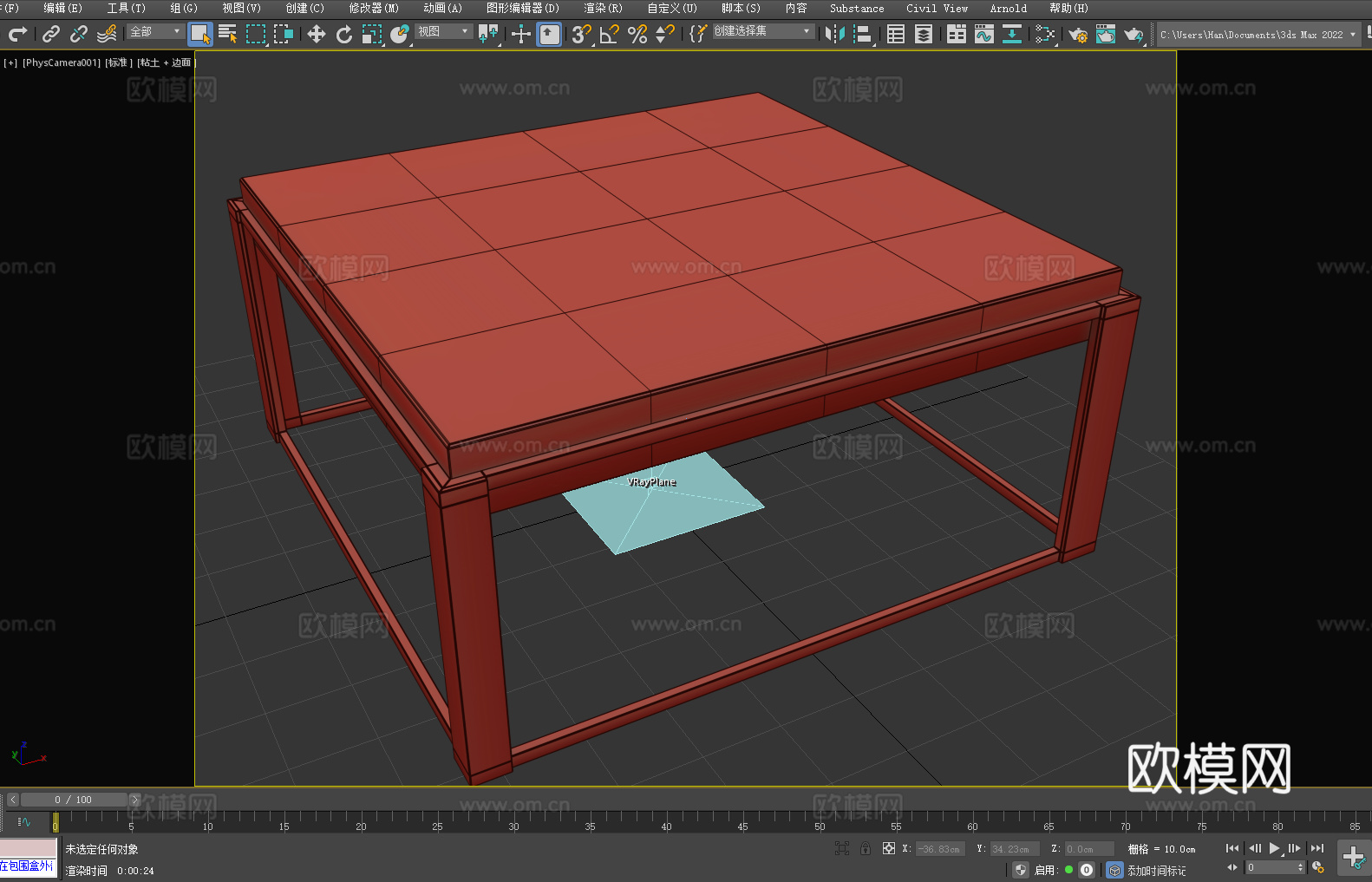This screenshot has width=1372, height=882.
Task: Open the 创建选择集 named selection dropdown
Action: coord(763,31)
